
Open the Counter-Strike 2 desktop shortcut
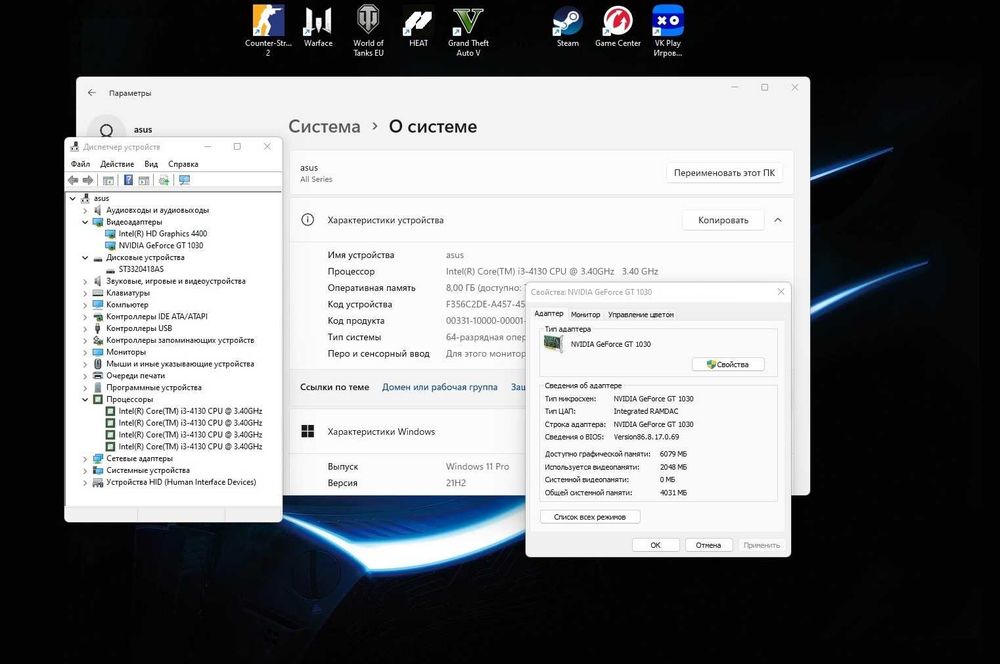point(268,30)
